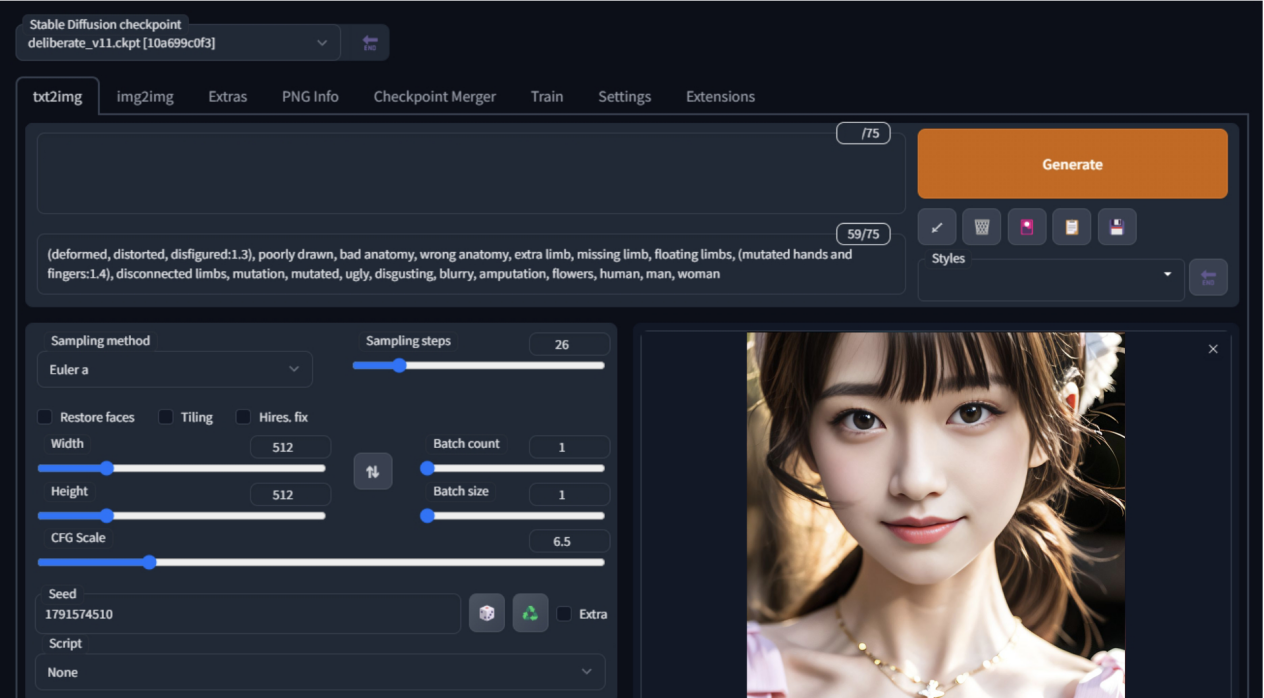Click the clipboard apply styles icon

tap(1072, 227)
